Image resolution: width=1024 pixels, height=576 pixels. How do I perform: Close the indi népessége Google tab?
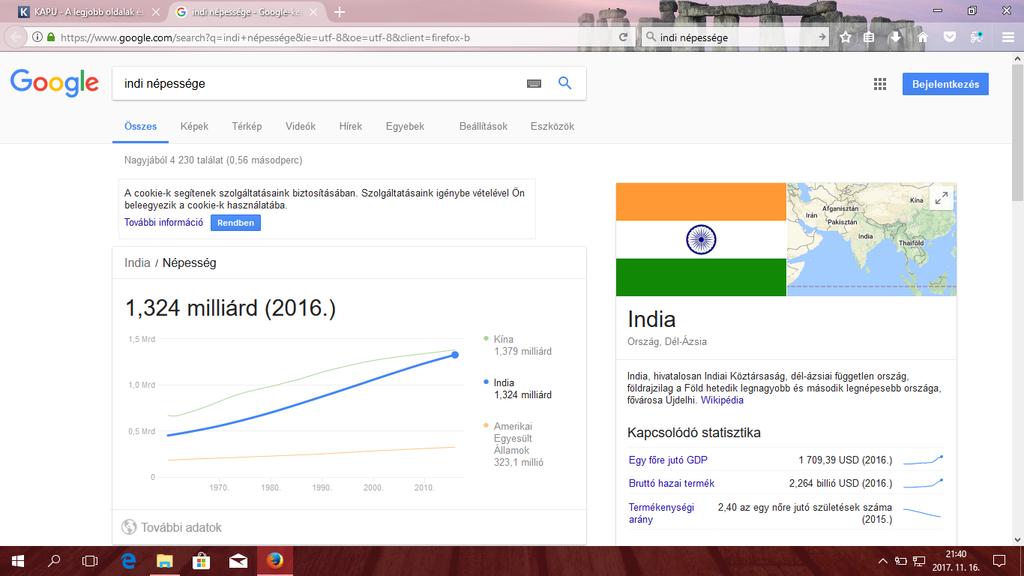313,12
